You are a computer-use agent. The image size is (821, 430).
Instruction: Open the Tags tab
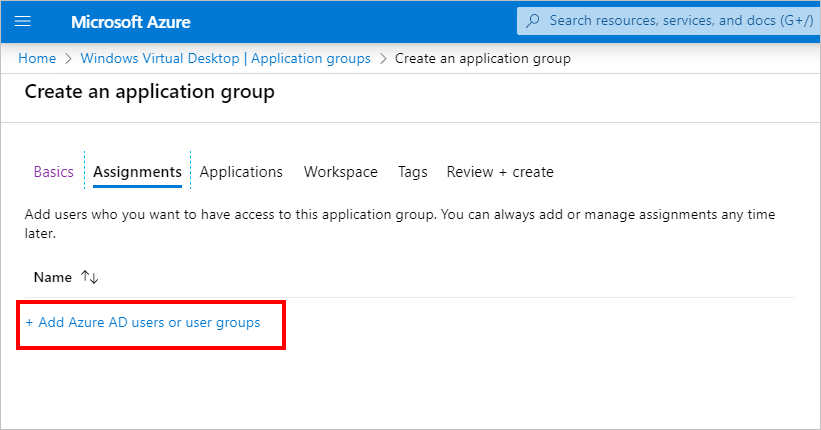[413, 172]
